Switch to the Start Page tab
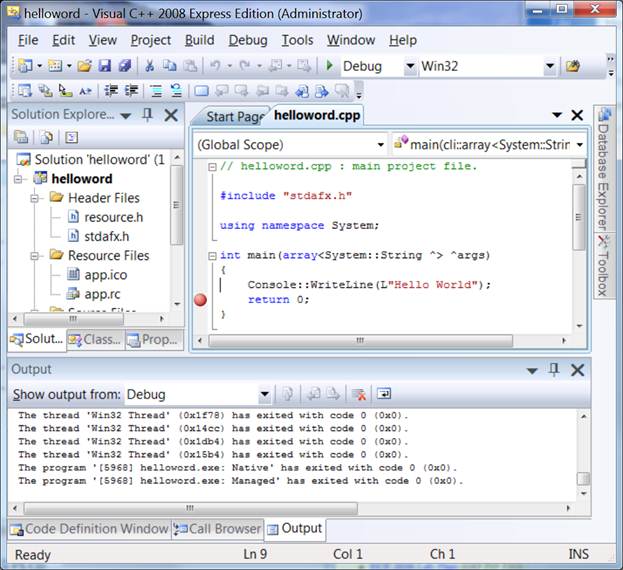Image resolution: width=623 pixels, height=570 pixels. (235, 117)
